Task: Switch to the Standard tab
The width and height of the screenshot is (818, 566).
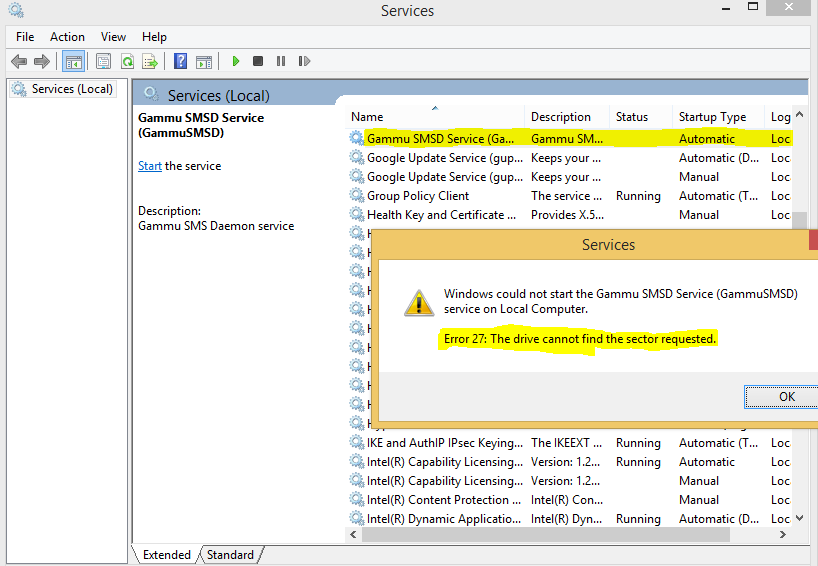Action: [x=231, y=555]
